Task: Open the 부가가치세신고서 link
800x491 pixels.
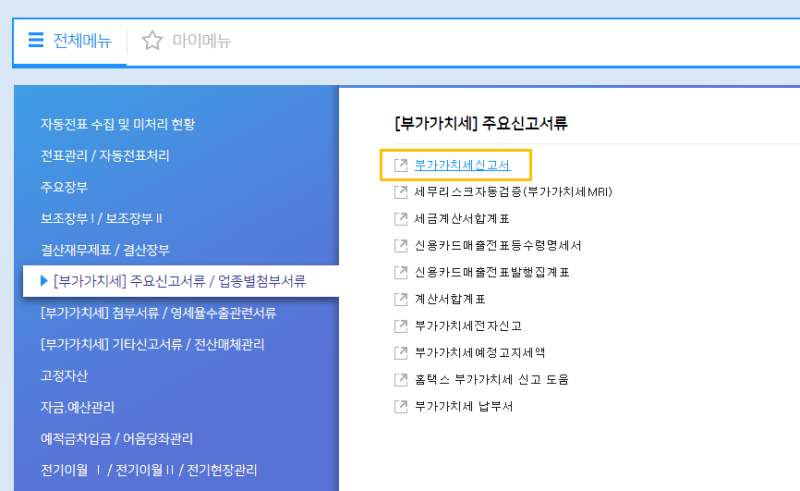Action: click(462, 165)
